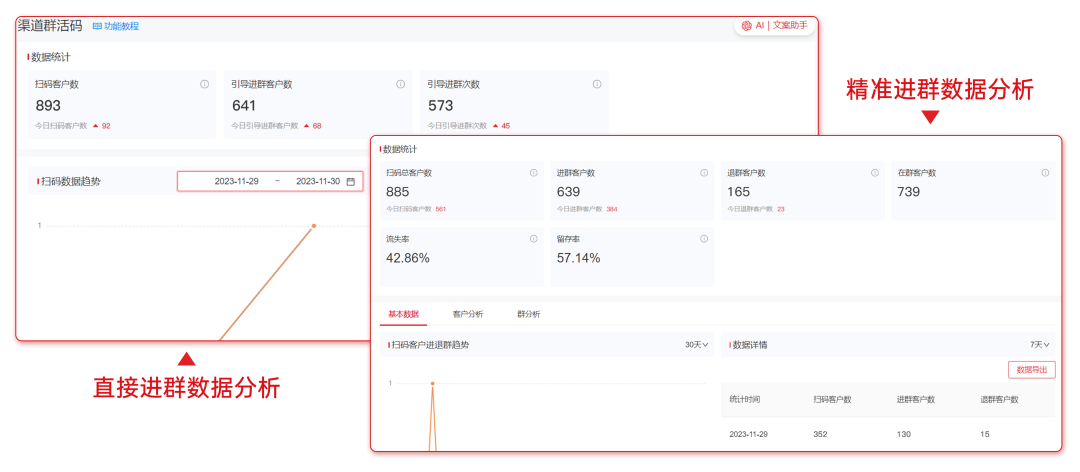Click the orange data point on 扫码数据趋势 chart
The width and height of the screenshot is (1080, 472).
313,226
